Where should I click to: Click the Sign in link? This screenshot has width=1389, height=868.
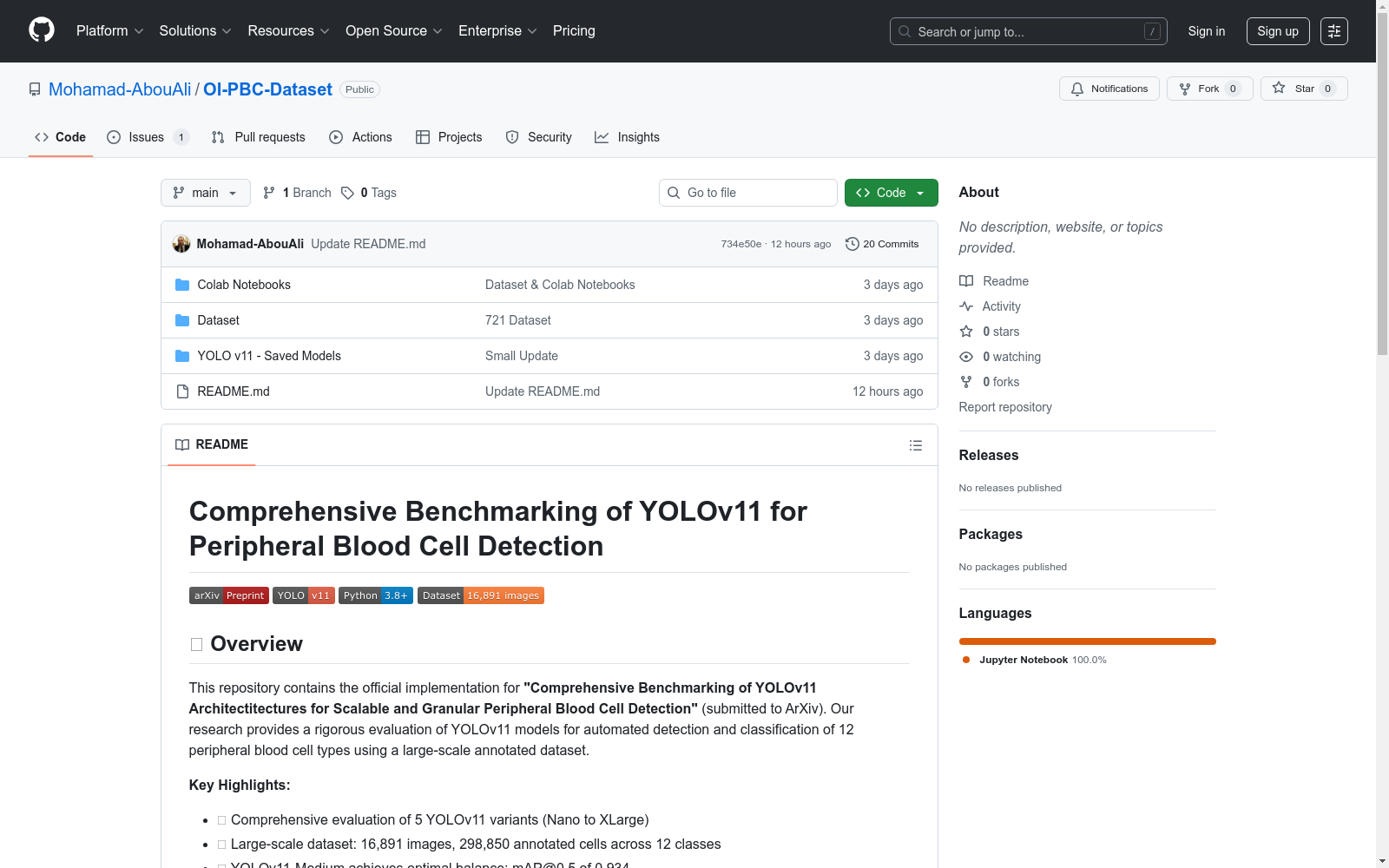pyautogui.click(x=1207, y=31)
